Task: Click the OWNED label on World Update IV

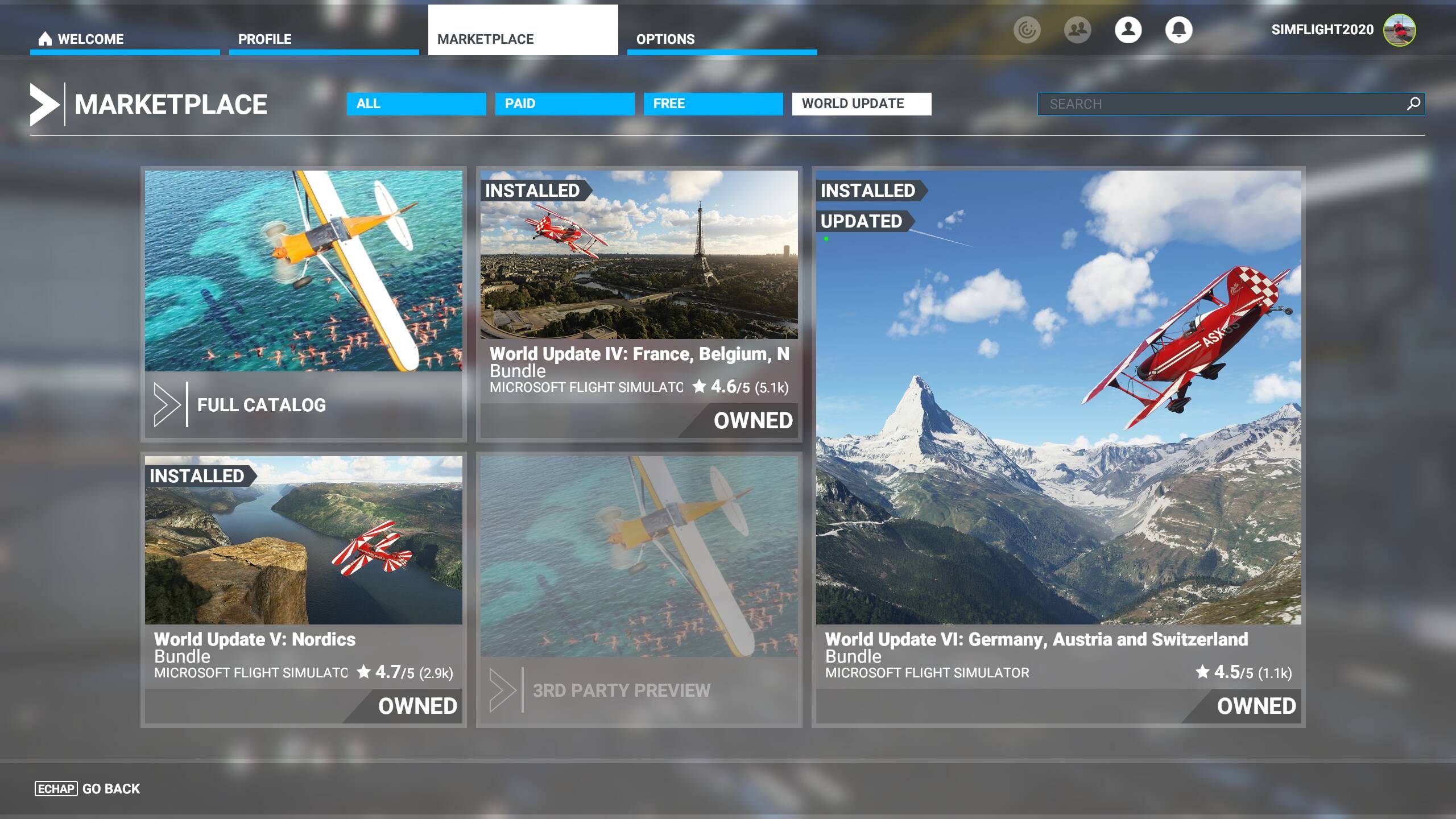Action: (753, 421)
